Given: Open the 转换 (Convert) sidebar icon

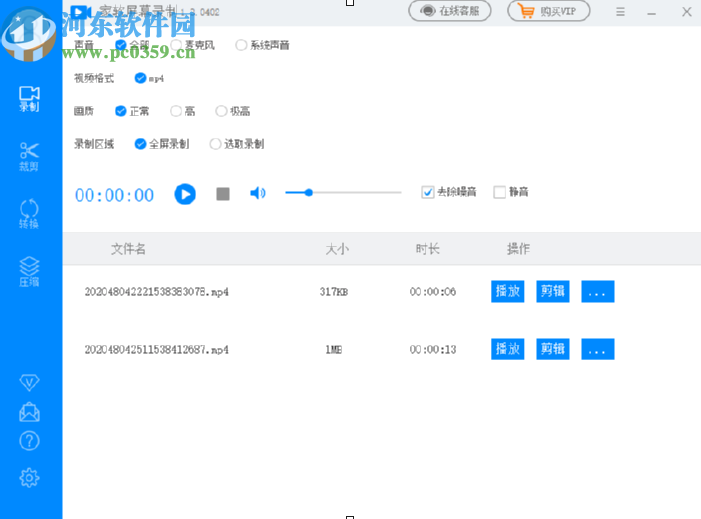Looking at the screenshot, I should click(29, 213).
